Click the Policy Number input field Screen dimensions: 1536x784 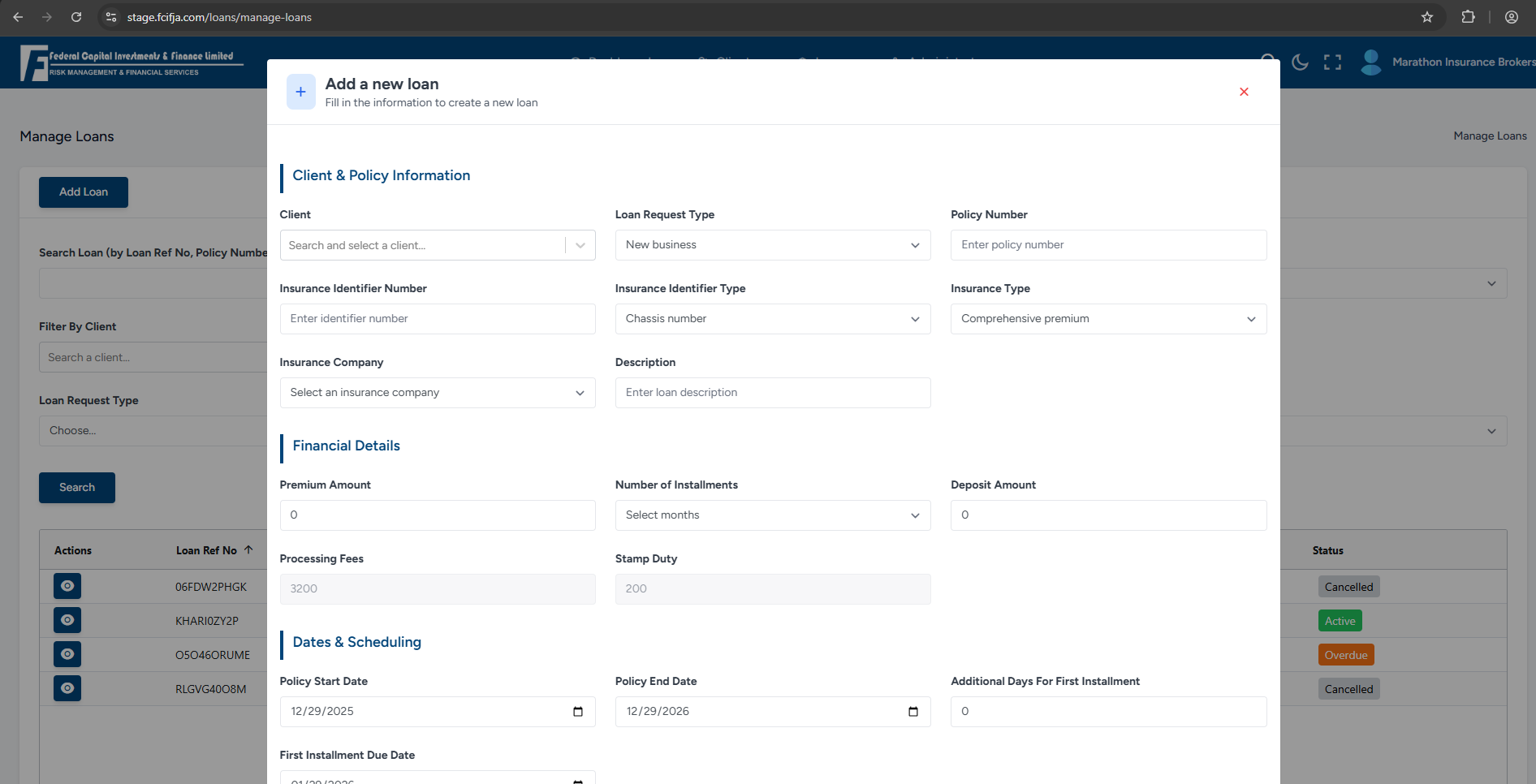[x=1107, y=245]
